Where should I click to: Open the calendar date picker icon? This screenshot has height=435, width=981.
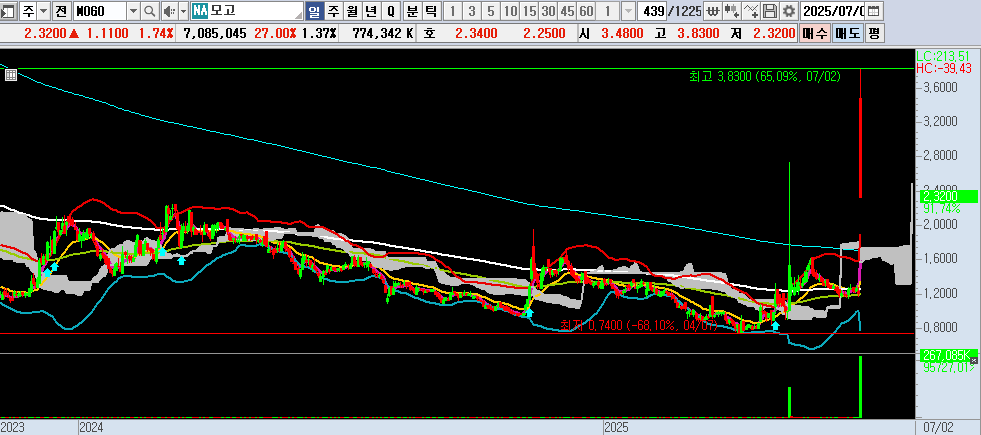(x=873, y=11)
